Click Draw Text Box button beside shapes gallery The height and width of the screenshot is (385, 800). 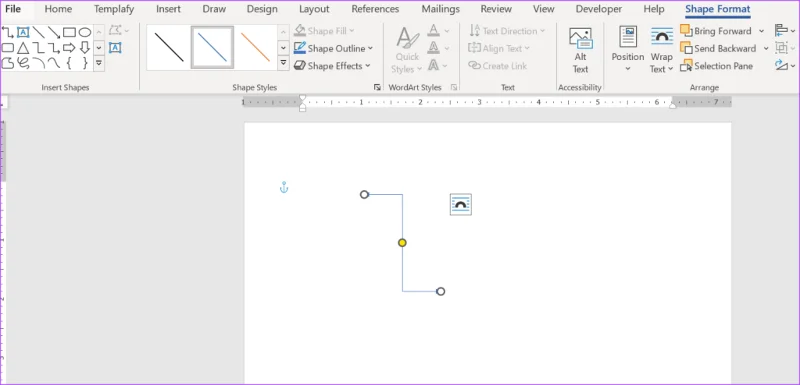[115, 48]
